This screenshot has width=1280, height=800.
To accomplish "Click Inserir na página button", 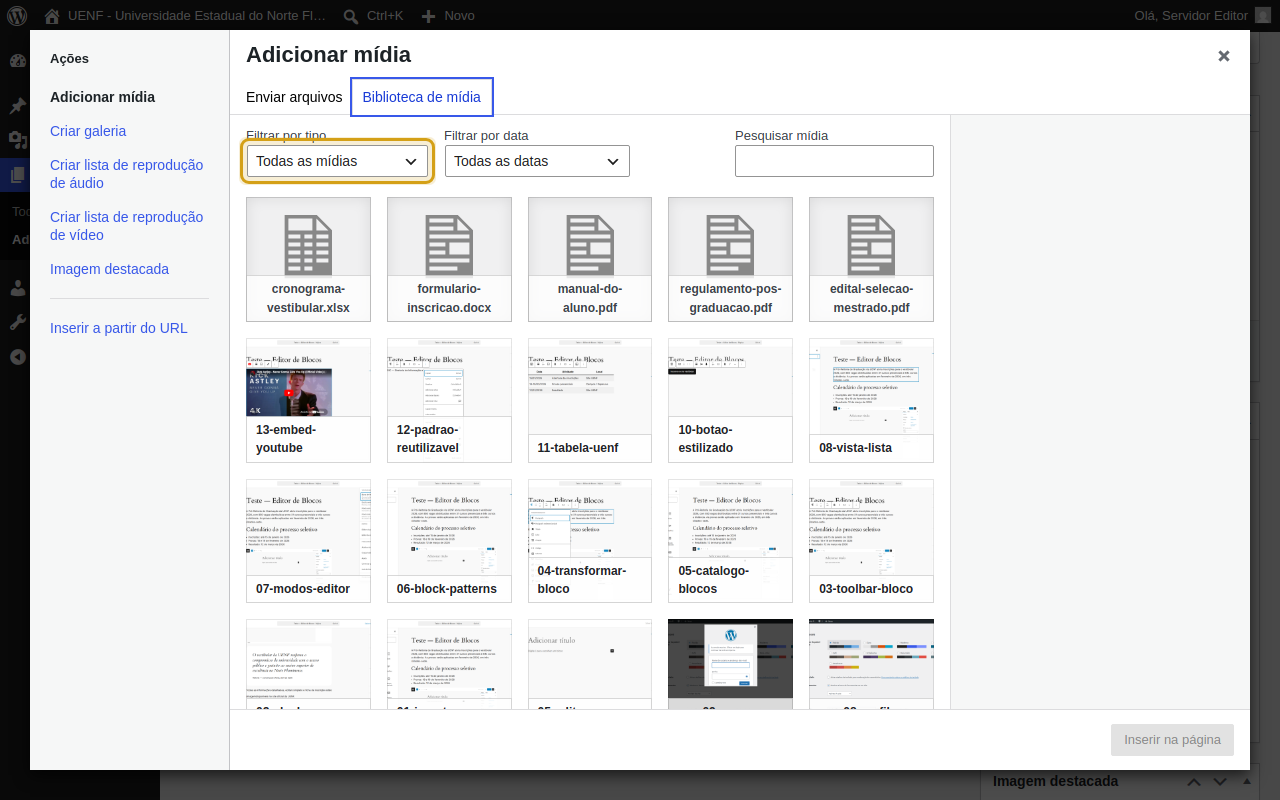I will click(x=1172, y=740).
